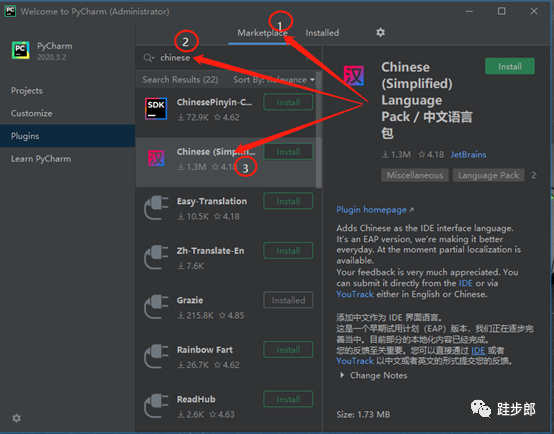Viewport: 554px width, 434px height.
Task: Click the YouTrack link in the Chinese description
Action: coord(355,361)
